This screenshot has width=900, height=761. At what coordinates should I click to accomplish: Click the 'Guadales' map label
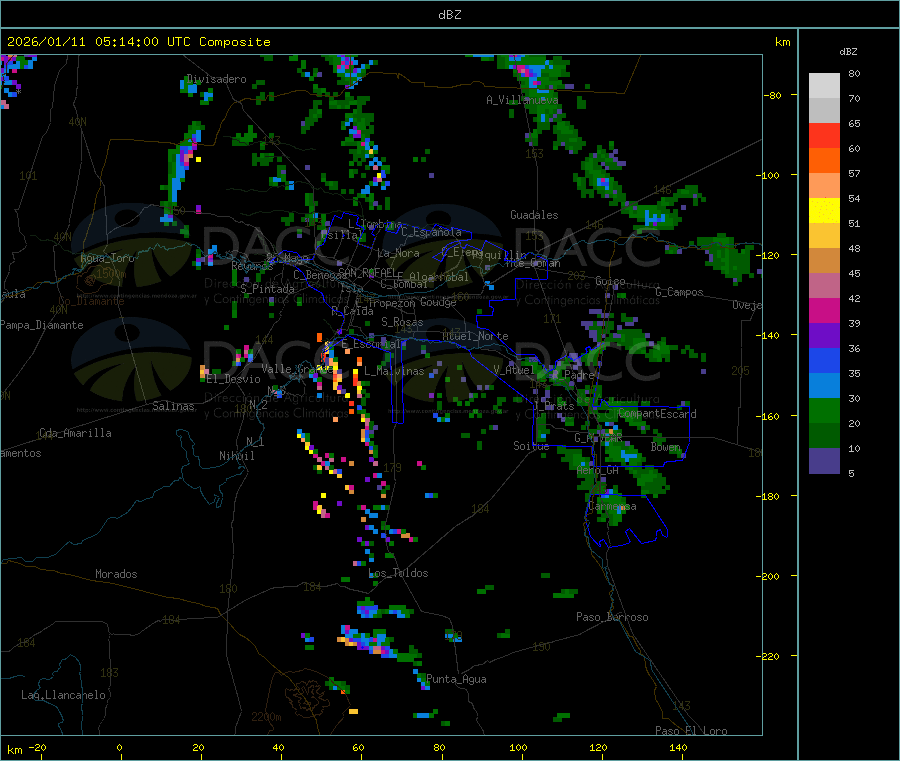(x=534, y=215)
